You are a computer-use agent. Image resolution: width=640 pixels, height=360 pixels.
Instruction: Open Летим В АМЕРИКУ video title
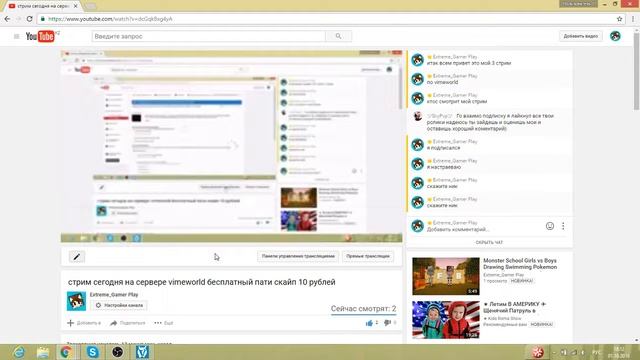(x=514, y=307)
